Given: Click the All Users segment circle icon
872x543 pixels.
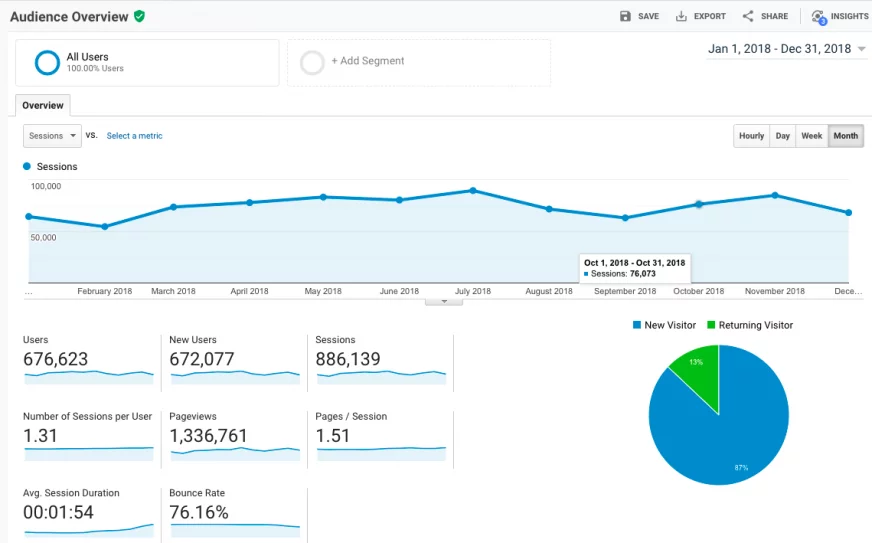Looking at the screenshot, I should tap(47, 63).
